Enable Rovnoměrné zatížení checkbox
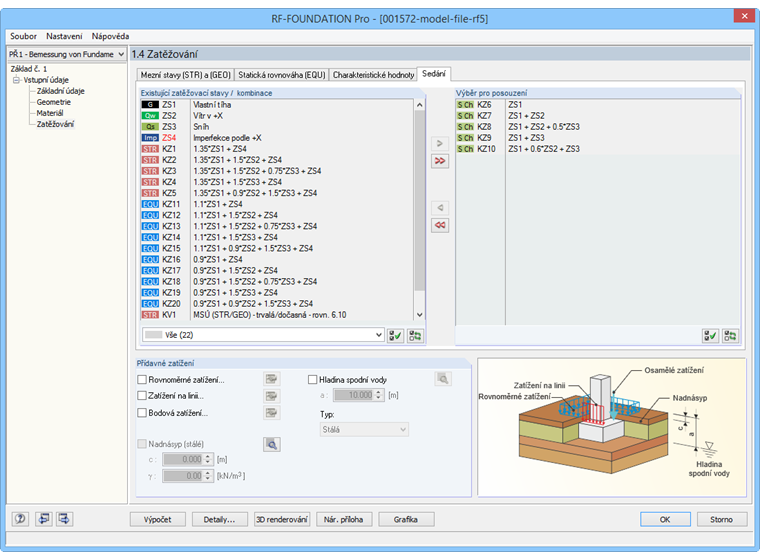 [142, 380]
